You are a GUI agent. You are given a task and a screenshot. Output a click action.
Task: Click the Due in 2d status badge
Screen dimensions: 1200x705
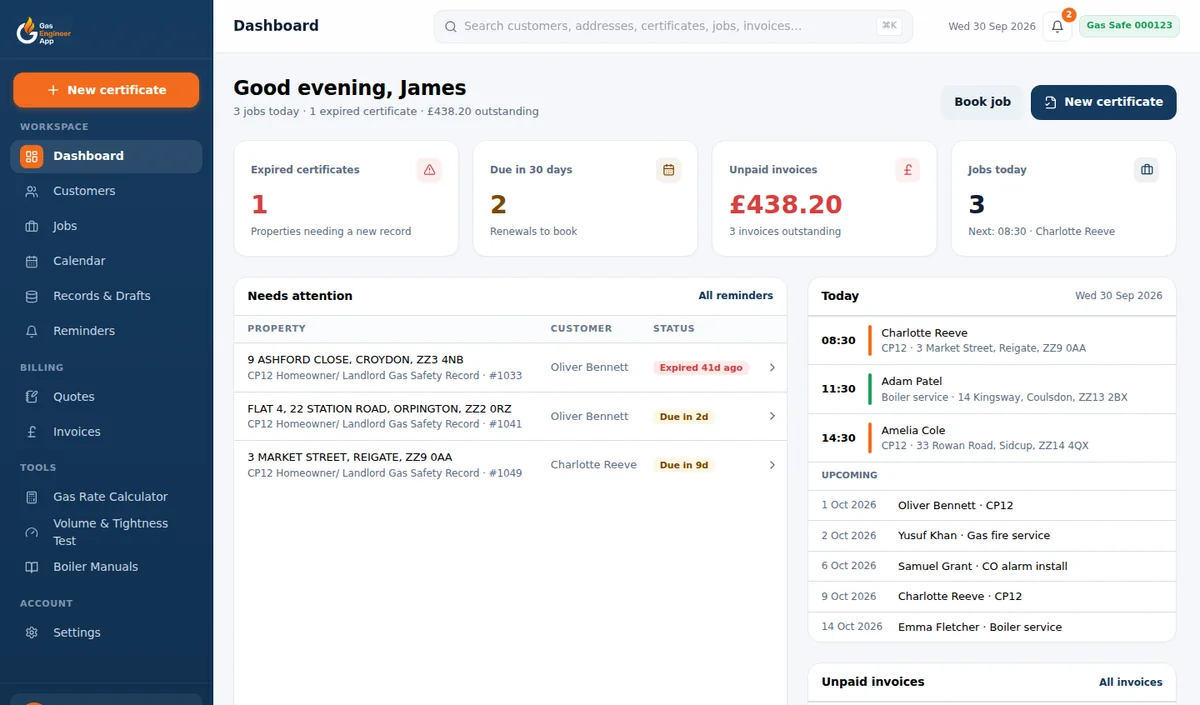684,417
